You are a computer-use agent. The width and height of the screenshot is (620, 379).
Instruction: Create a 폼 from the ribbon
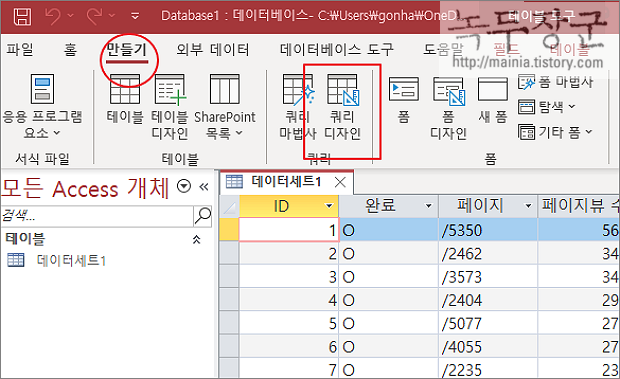(404, 100)
